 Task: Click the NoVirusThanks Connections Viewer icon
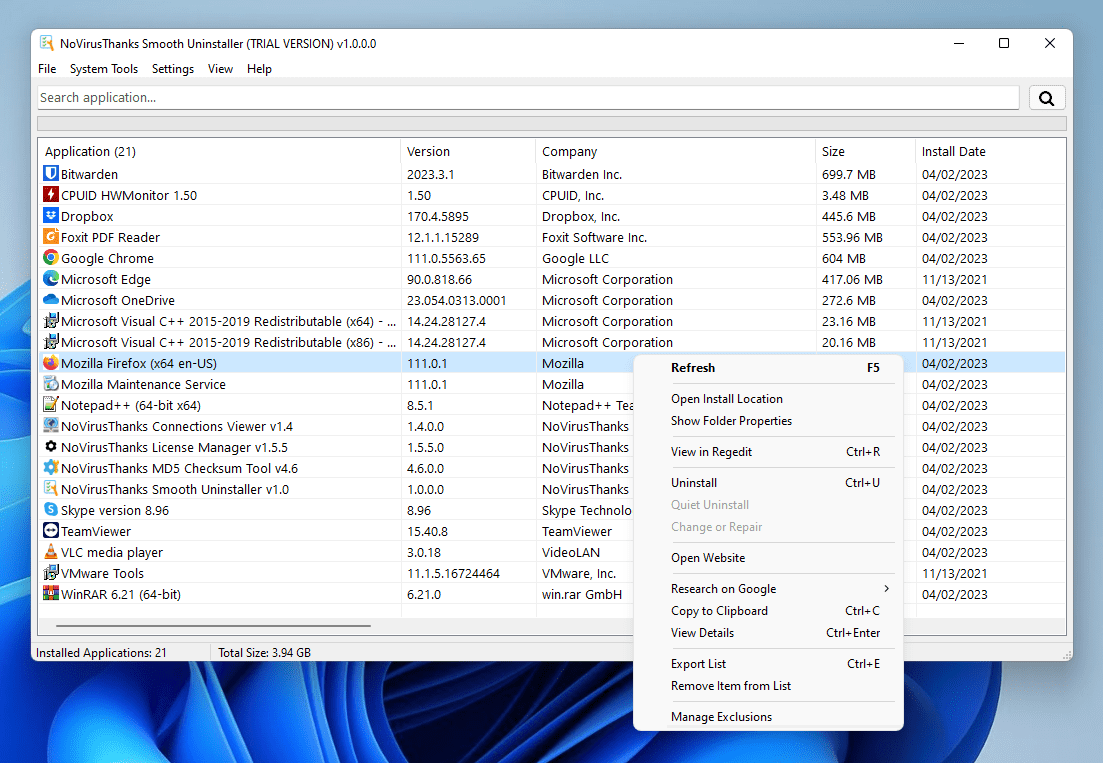[x=51, y=426]
